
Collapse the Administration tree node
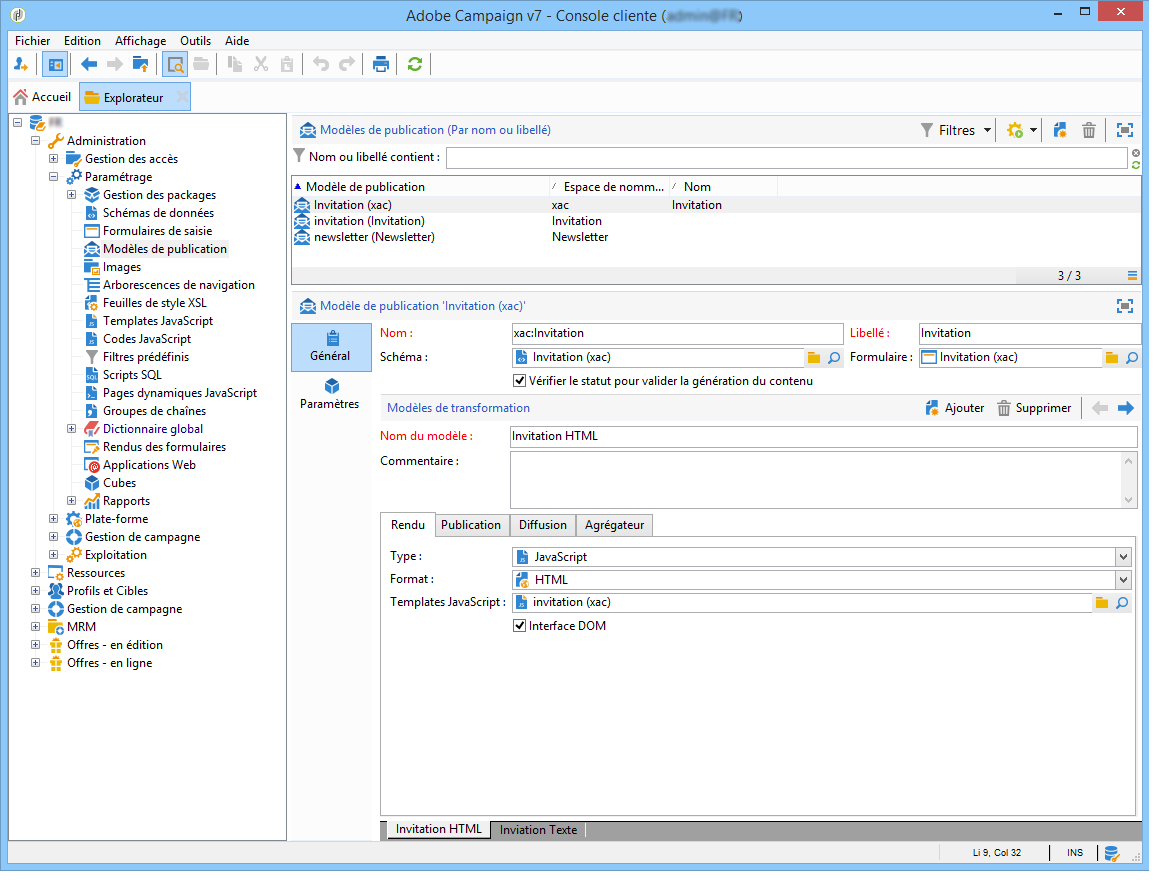pyautogui.click(x=35, y=141)
